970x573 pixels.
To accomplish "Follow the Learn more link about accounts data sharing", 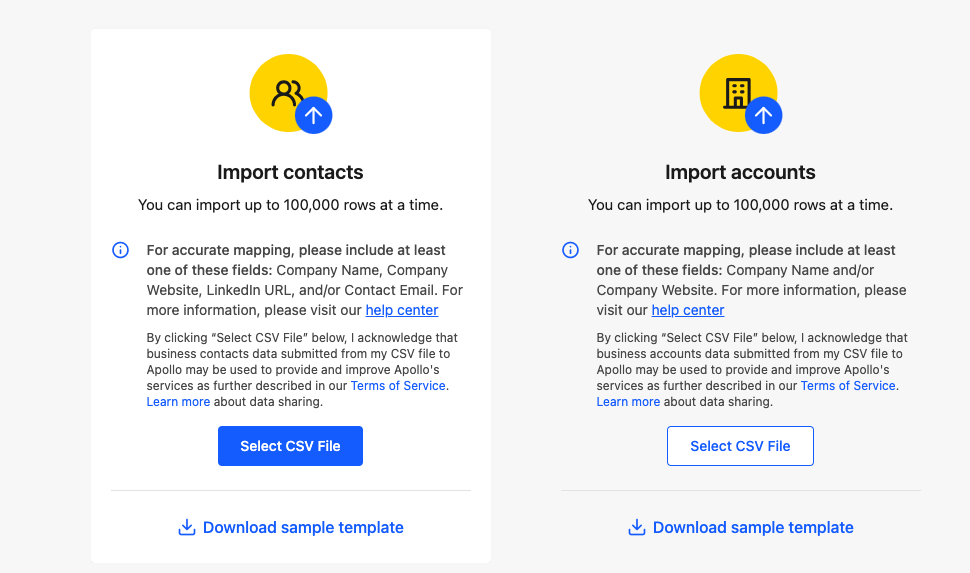I will (x=628, y=402).
